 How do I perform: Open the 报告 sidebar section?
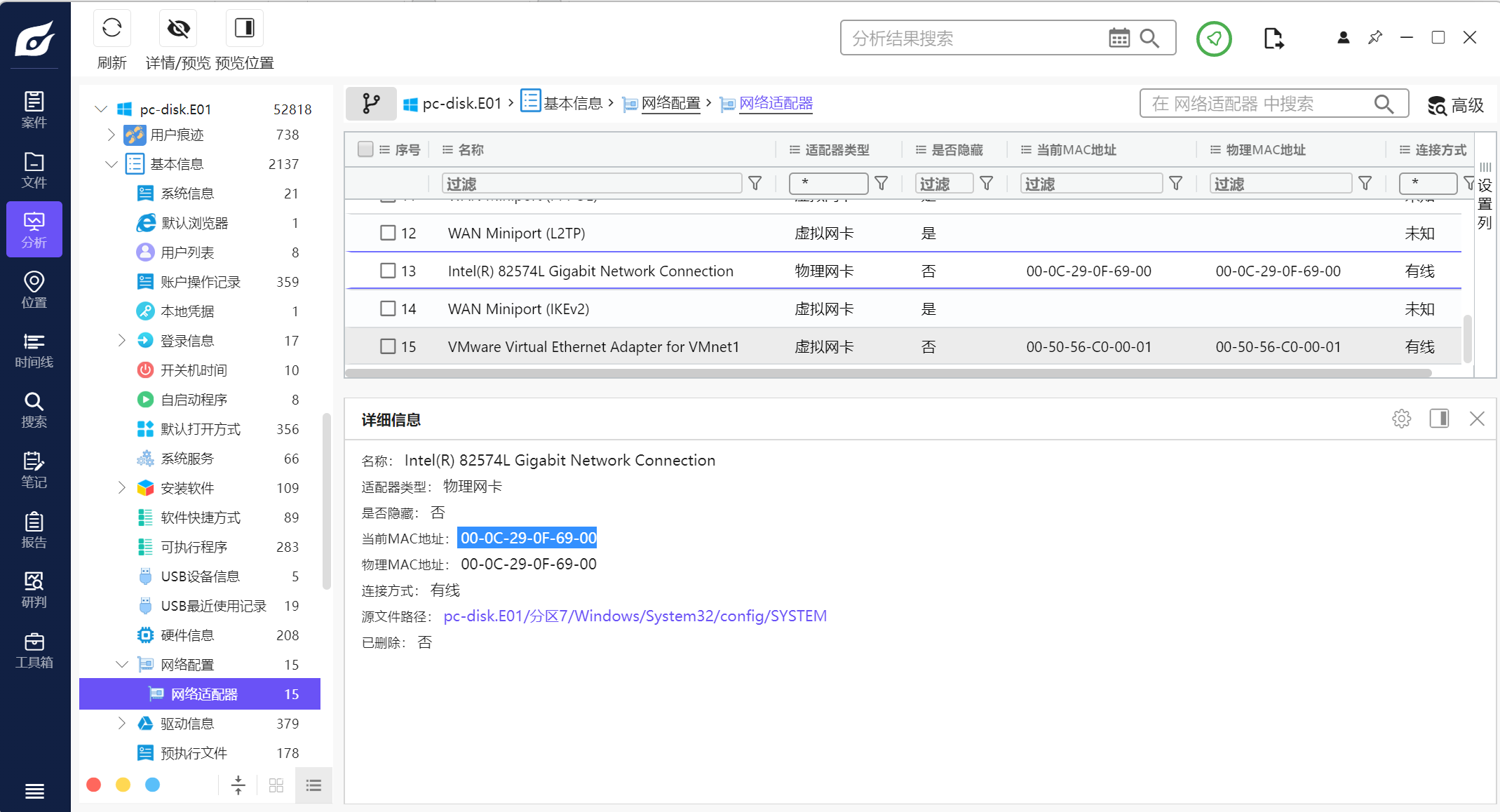[34, 531]
